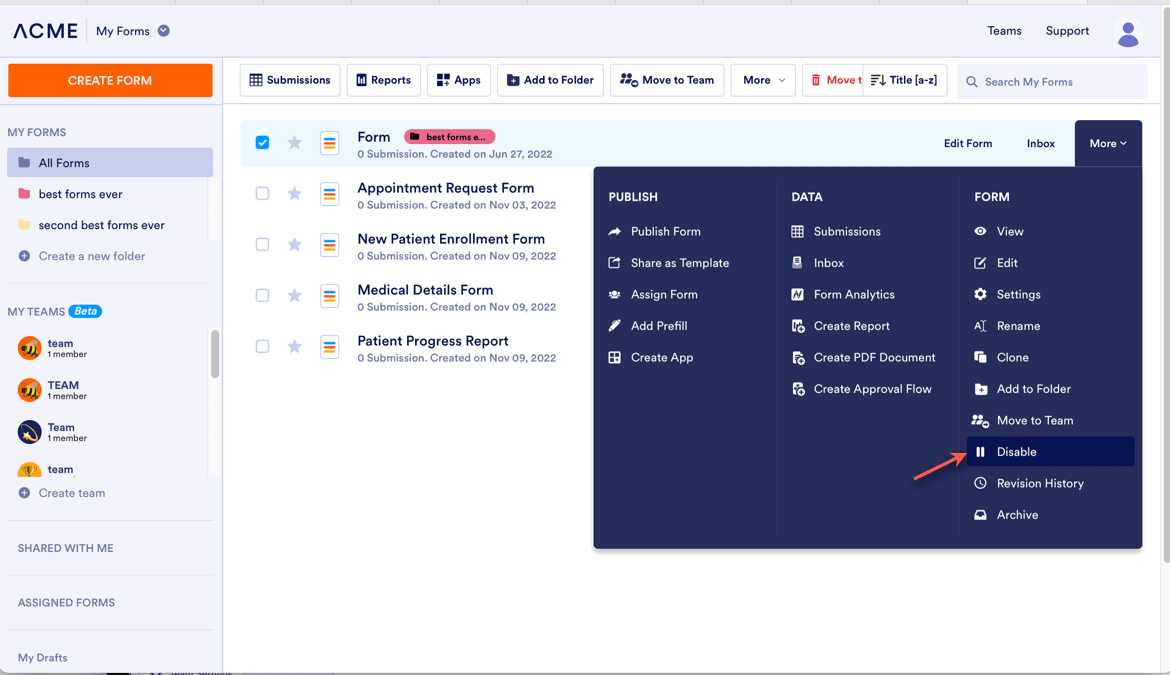Click the red trash delete icon

click(816, 80)
